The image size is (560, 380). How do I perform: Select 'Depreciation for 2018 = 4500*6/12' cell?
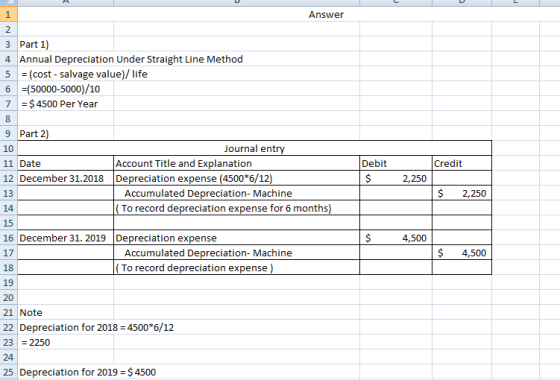pos(96,328)
